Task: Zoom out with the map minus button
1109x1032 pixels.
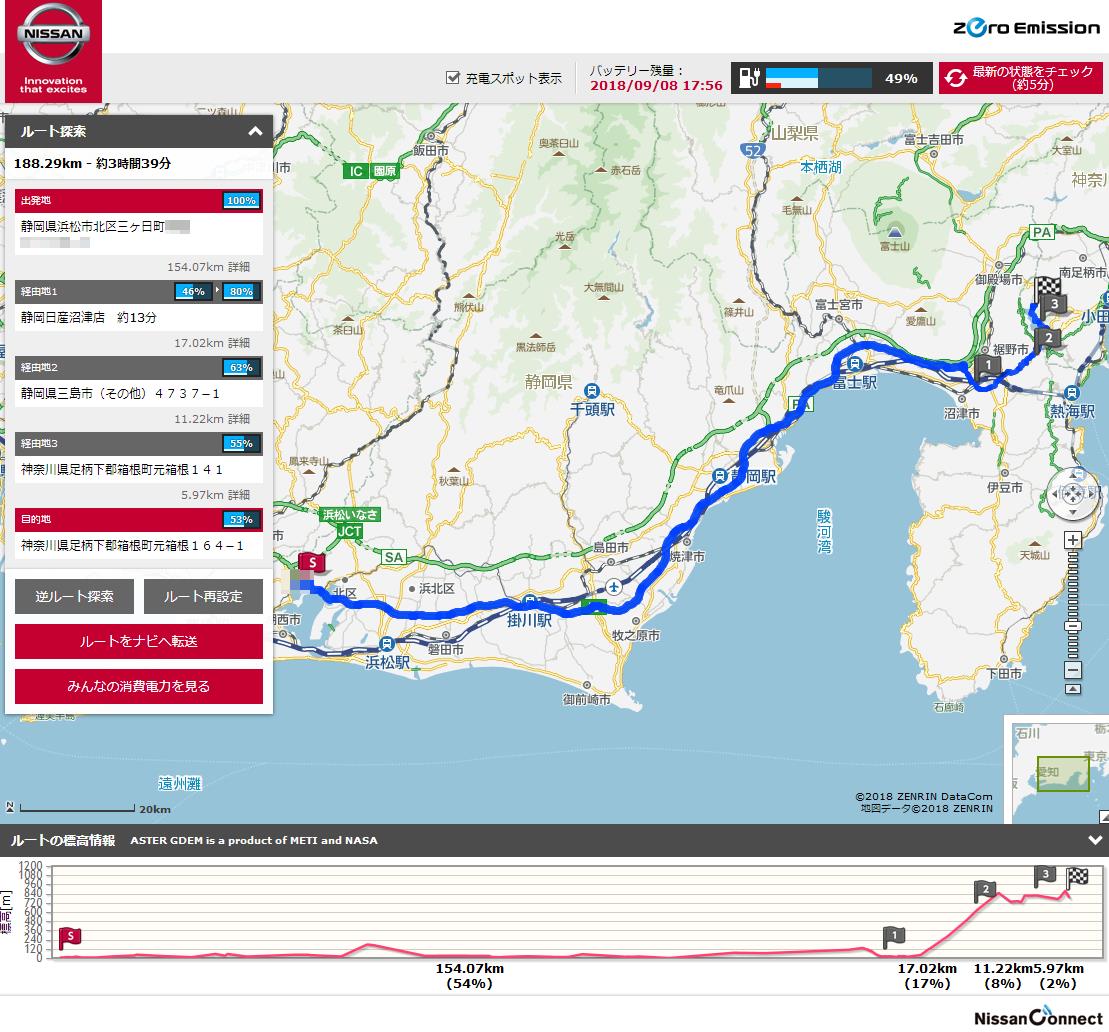Action: 1073,670
